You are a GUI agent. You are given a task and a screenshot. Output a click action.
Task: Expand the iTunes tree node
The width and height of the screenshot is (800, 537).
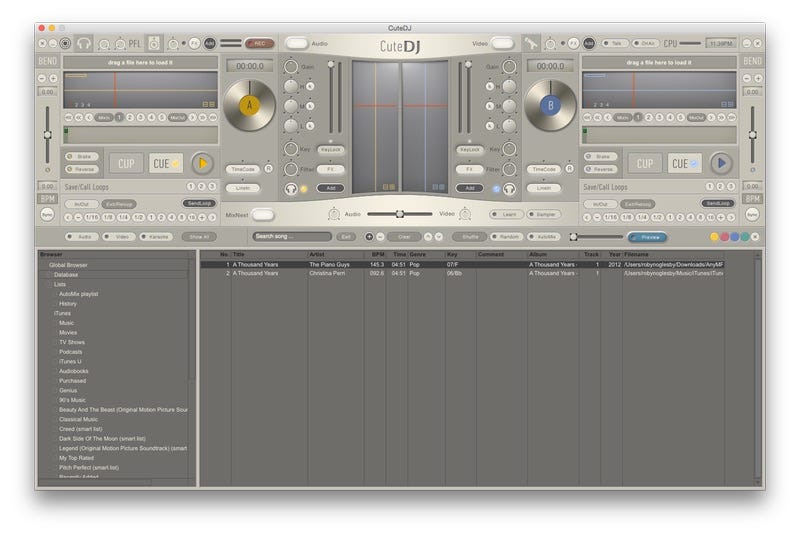coord(62,313)
